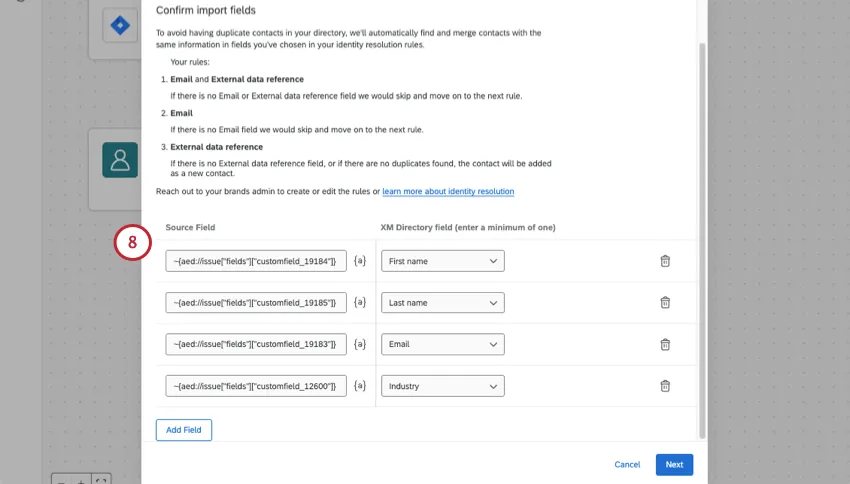Open the First name directory field dropdown

442,261
